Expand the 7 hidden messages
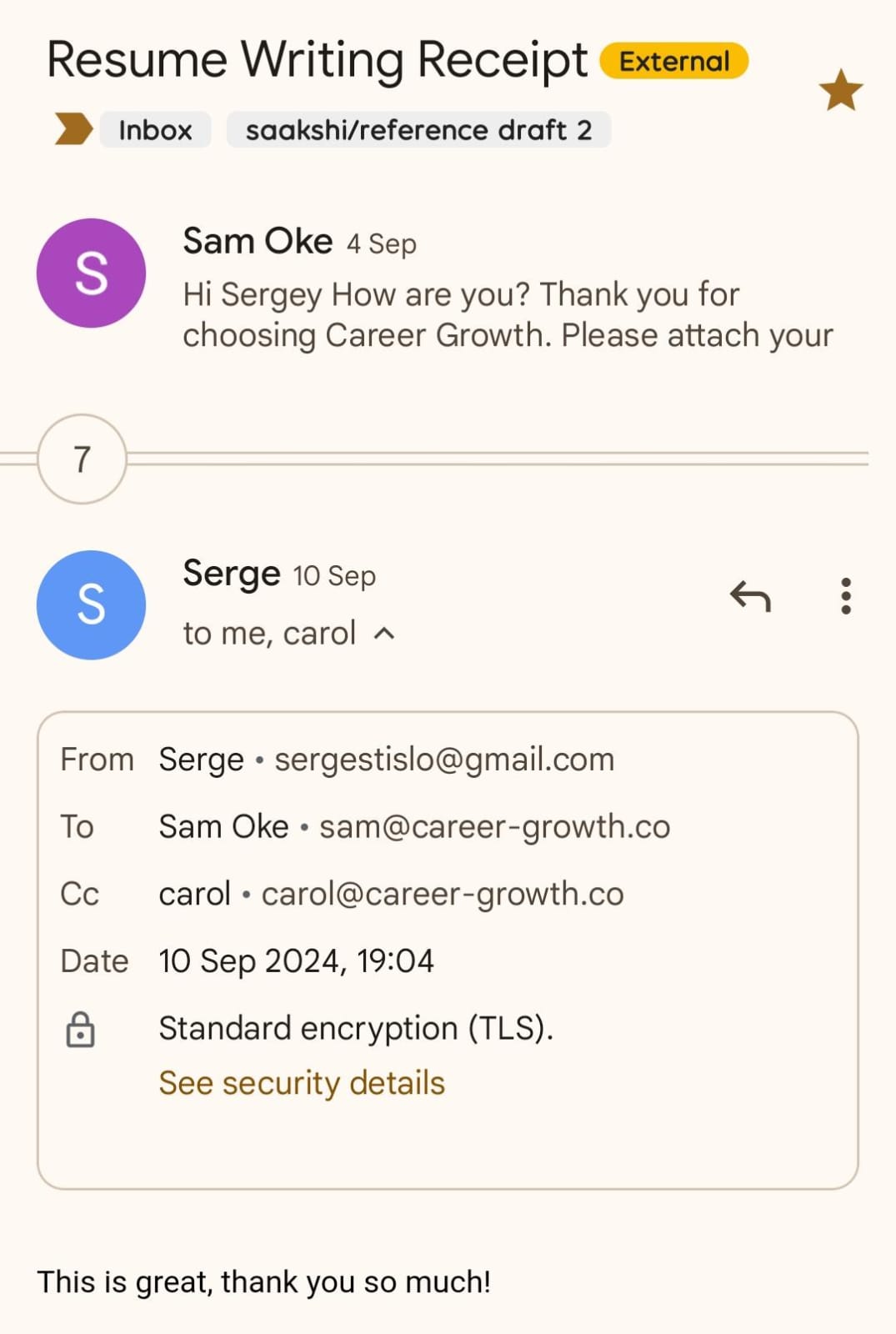Viewport: 896px width, 1334px height. pos(82,459)
